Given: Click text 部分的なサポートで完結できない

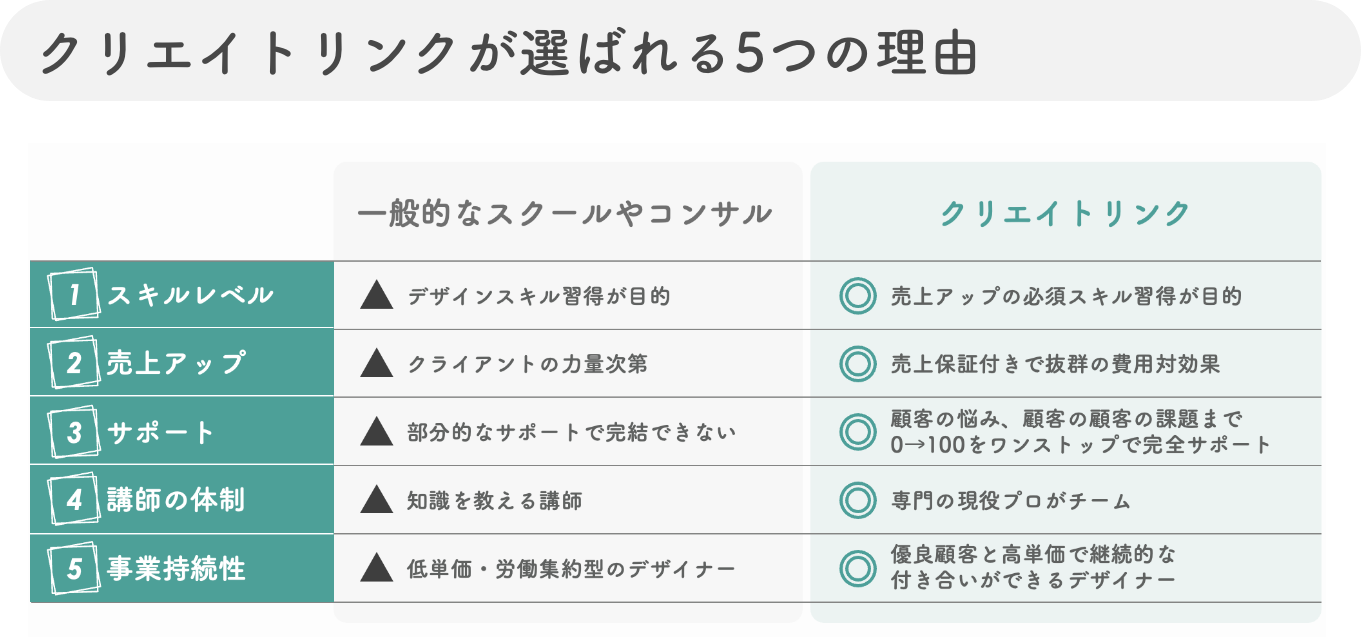Looking at the screenshot, I should pos(572,432).
